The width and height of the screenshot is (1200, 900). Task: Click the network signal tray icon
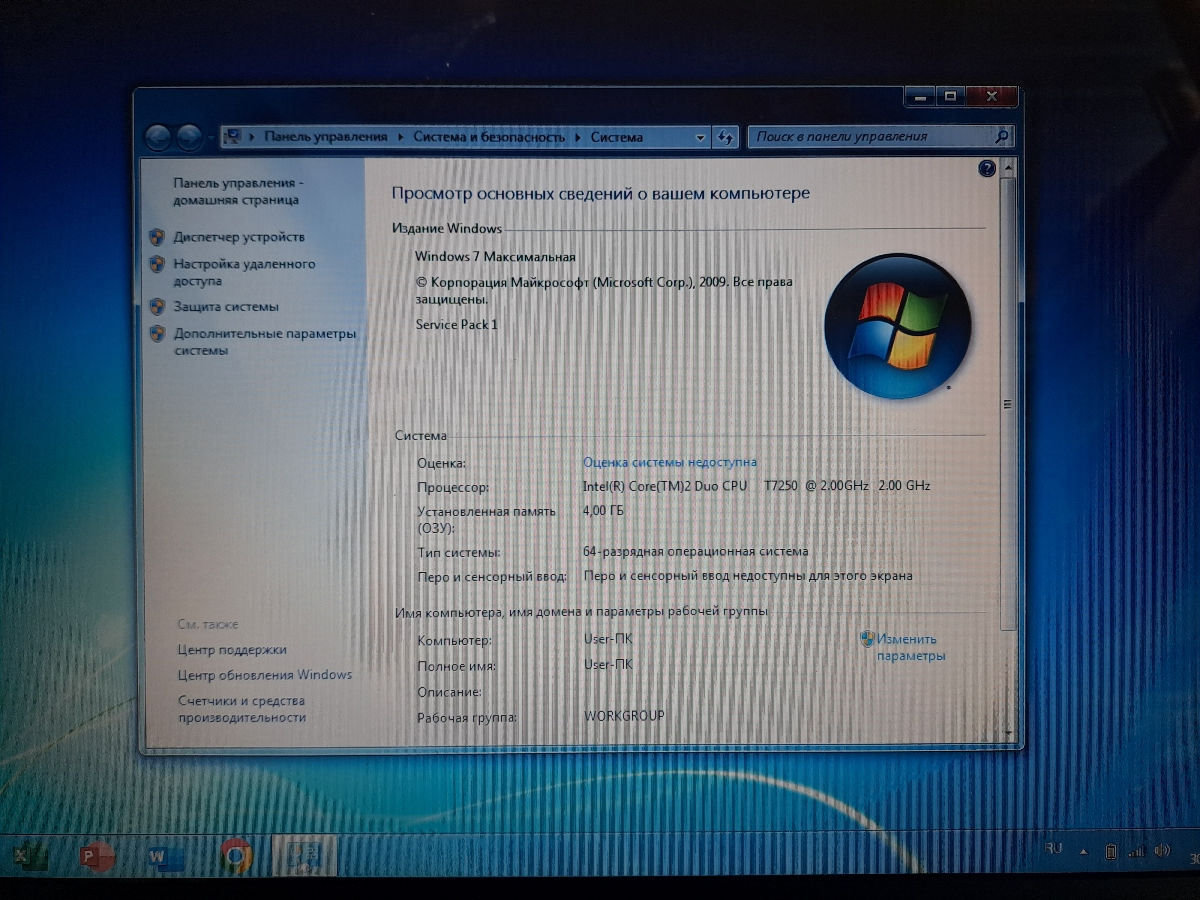[1136, 852]
